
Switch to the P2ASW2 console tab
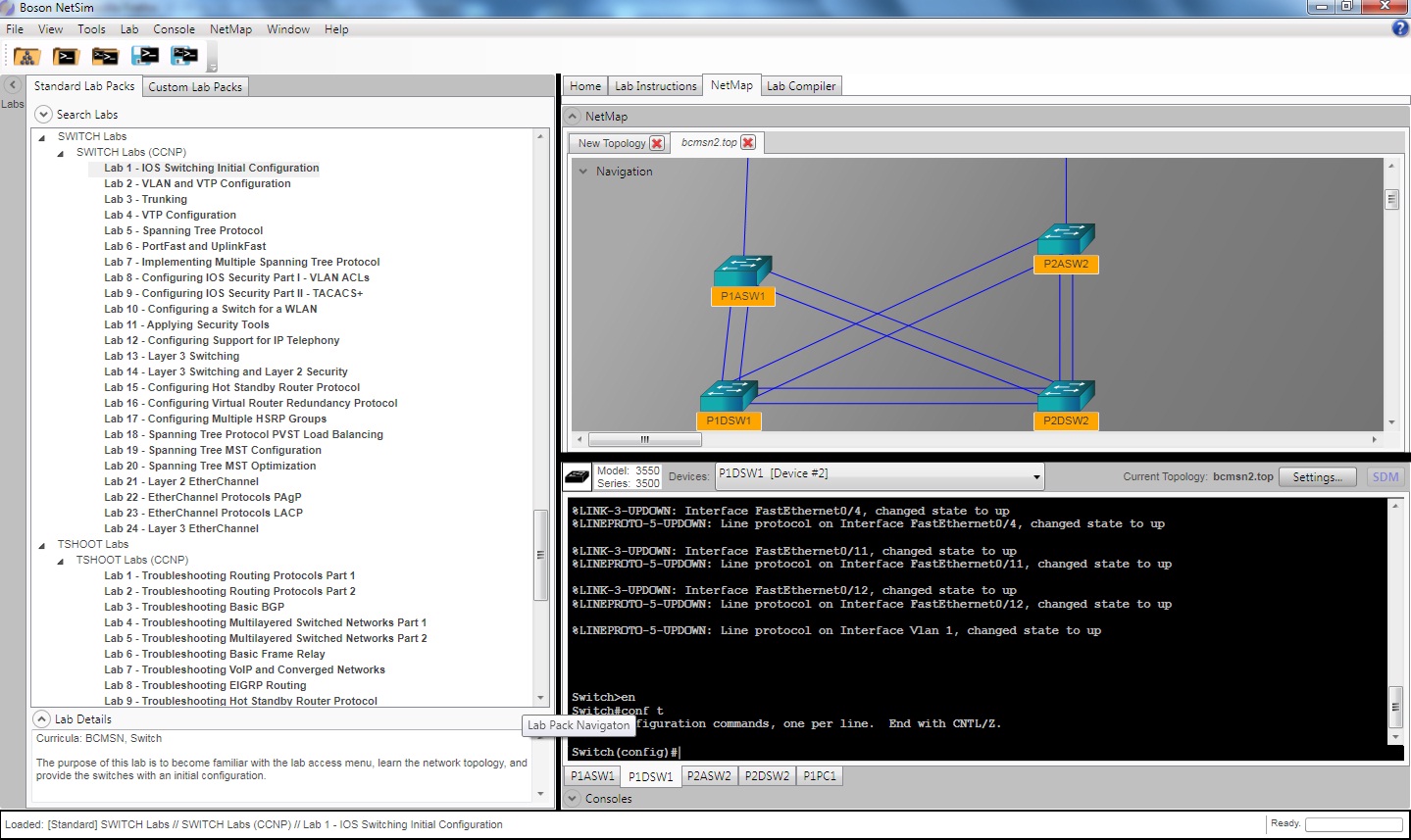point(709,775)
